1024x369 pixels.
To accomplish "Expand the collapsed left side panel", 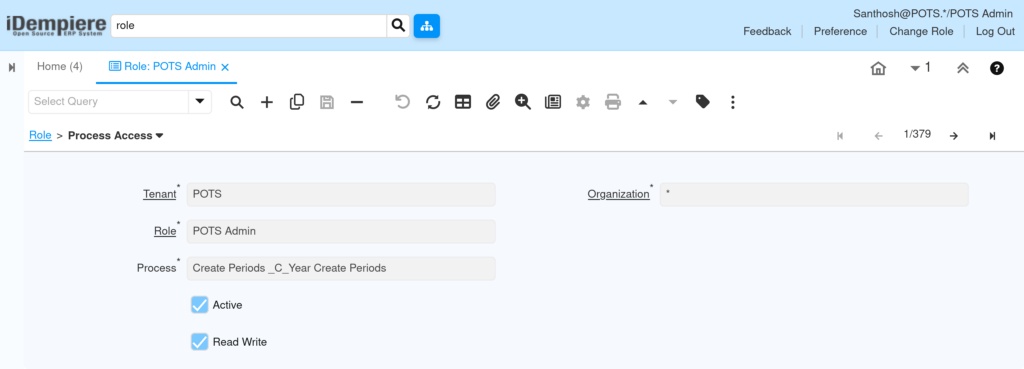I will tap(12, 67).
